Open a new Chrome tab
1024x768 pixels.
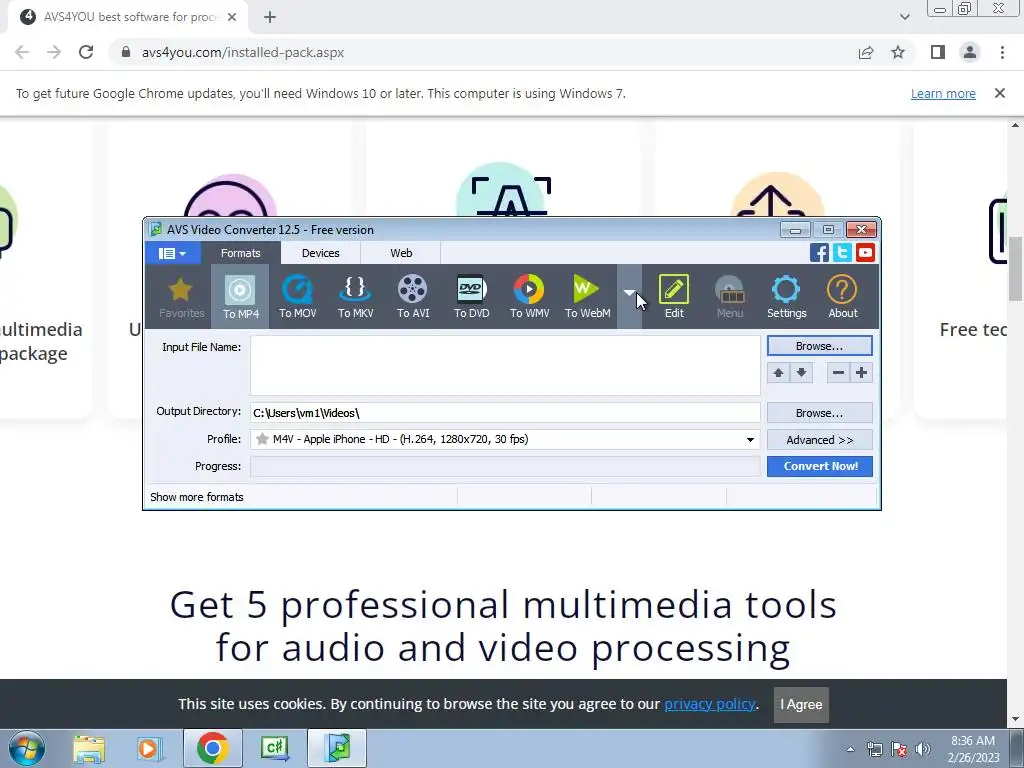270,18
